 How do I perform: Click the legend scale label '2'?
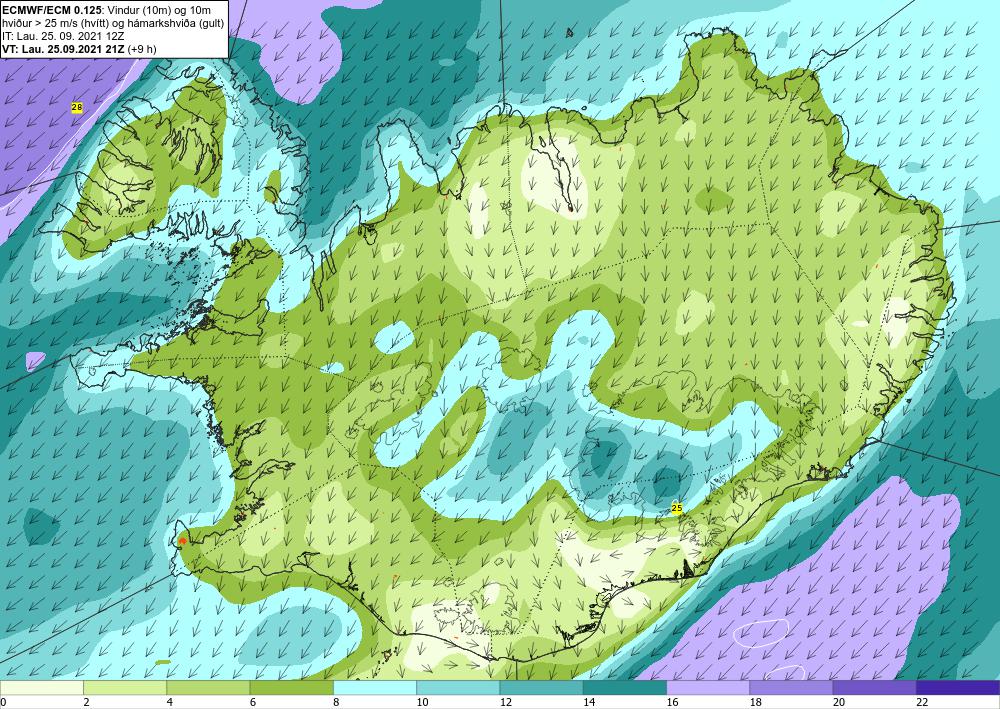85,702
